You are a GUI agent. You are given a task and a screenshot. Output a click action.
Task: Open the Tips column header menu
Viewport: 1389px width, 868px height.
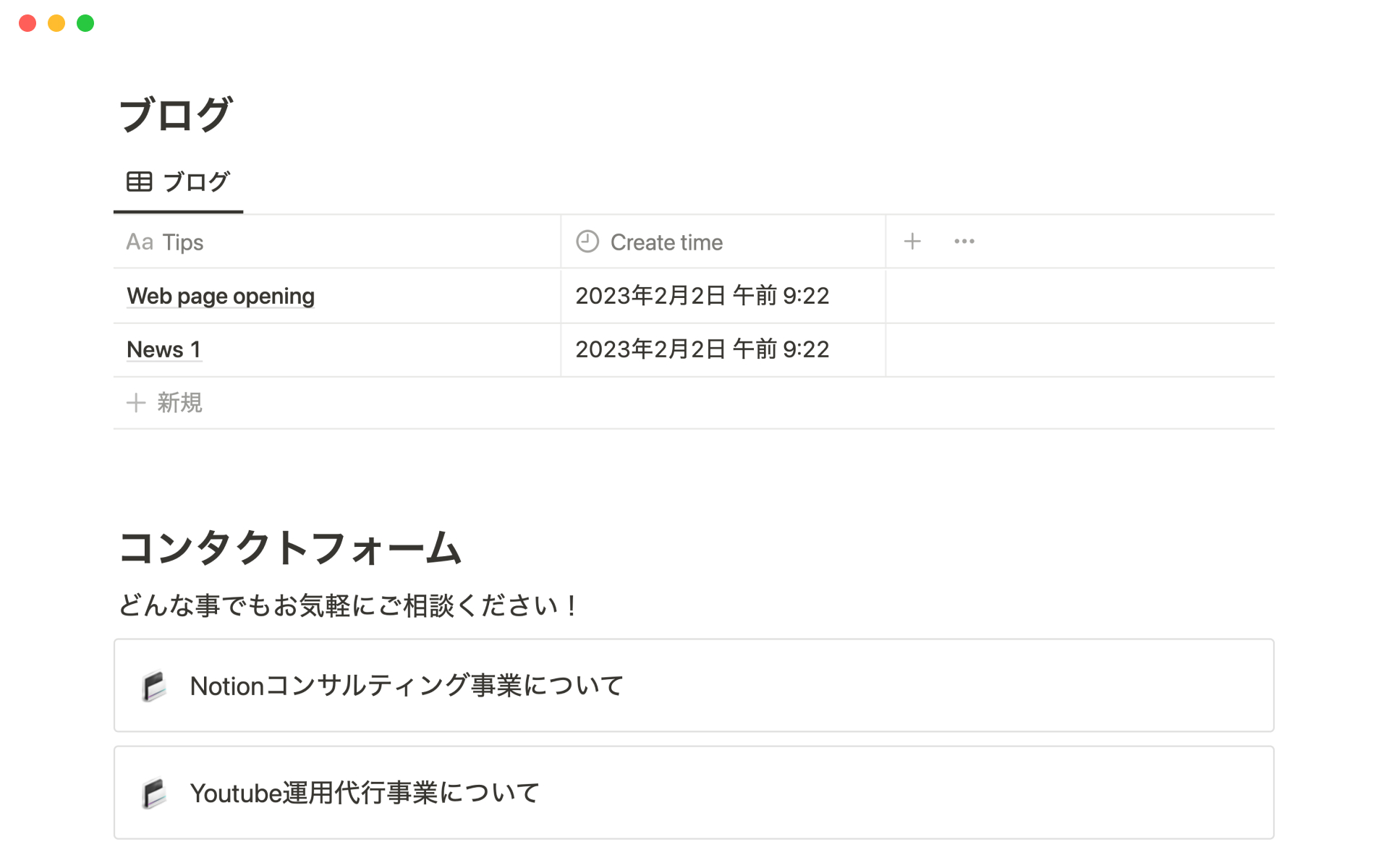[x=183, y=242]
